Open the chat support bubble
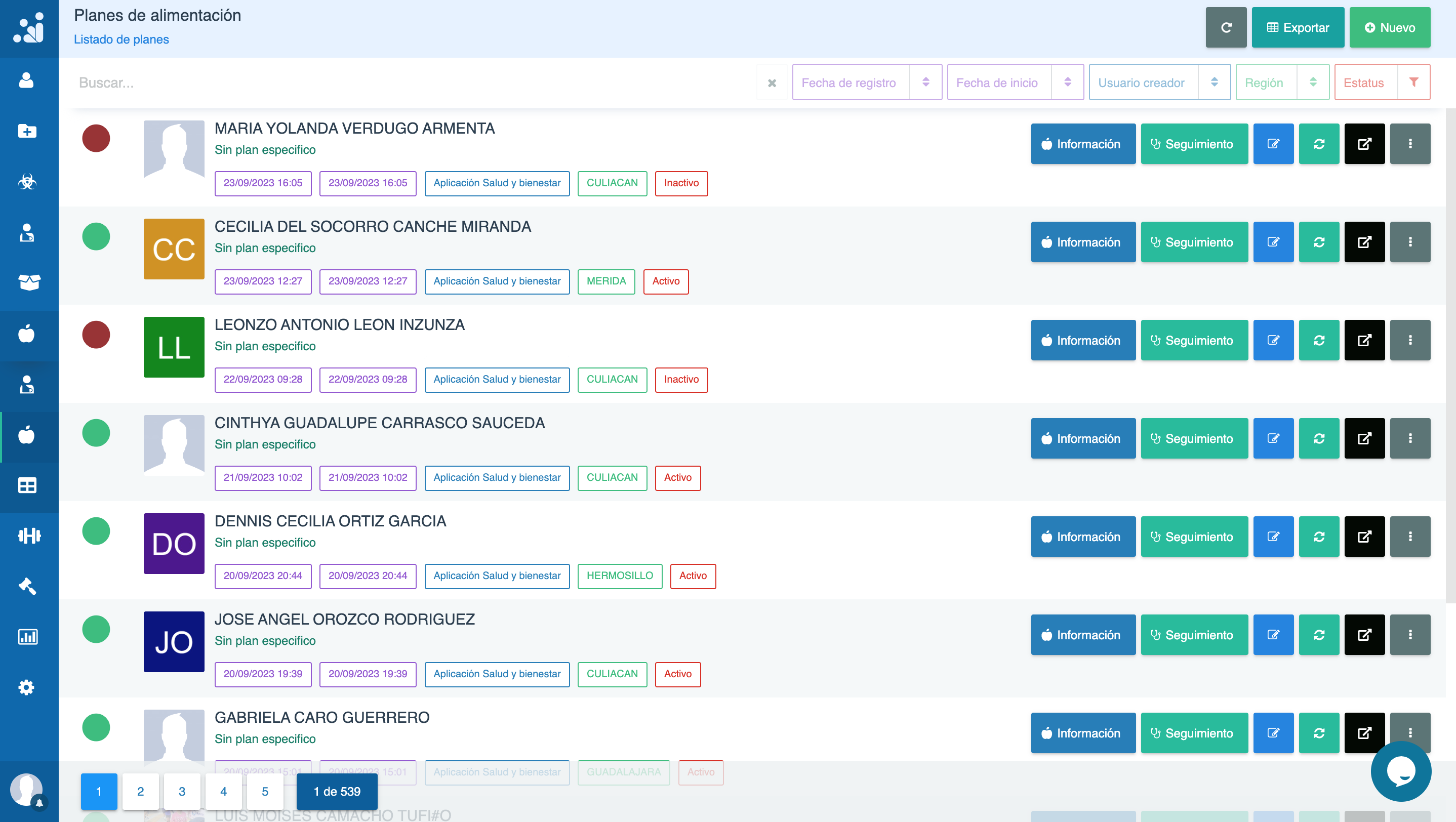 (1401, 771)
